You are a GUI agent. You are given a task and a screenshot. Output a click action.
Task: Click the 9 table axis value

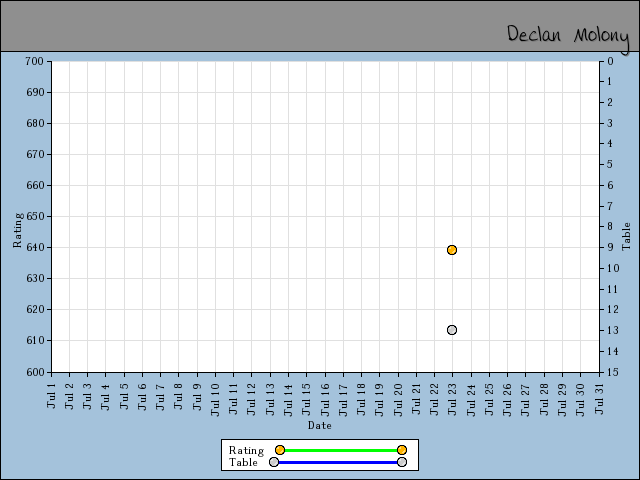(x=610, y=247)
